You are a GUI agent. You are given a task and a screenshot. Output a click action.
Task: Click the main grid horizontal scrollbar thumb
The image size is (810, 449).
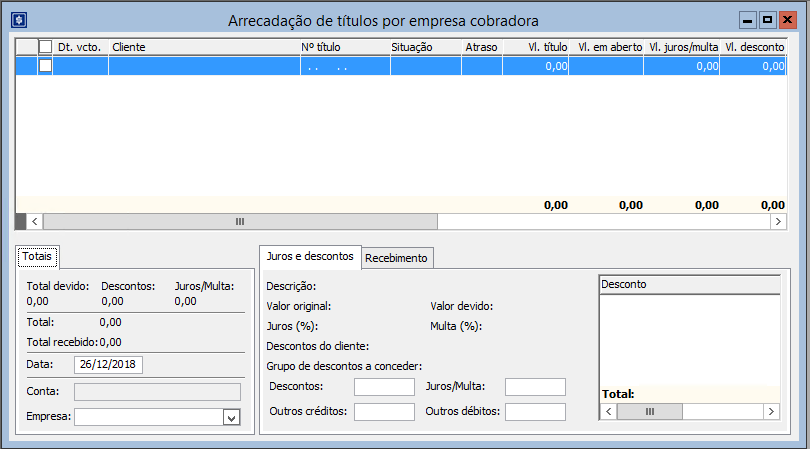coord(240,221)
